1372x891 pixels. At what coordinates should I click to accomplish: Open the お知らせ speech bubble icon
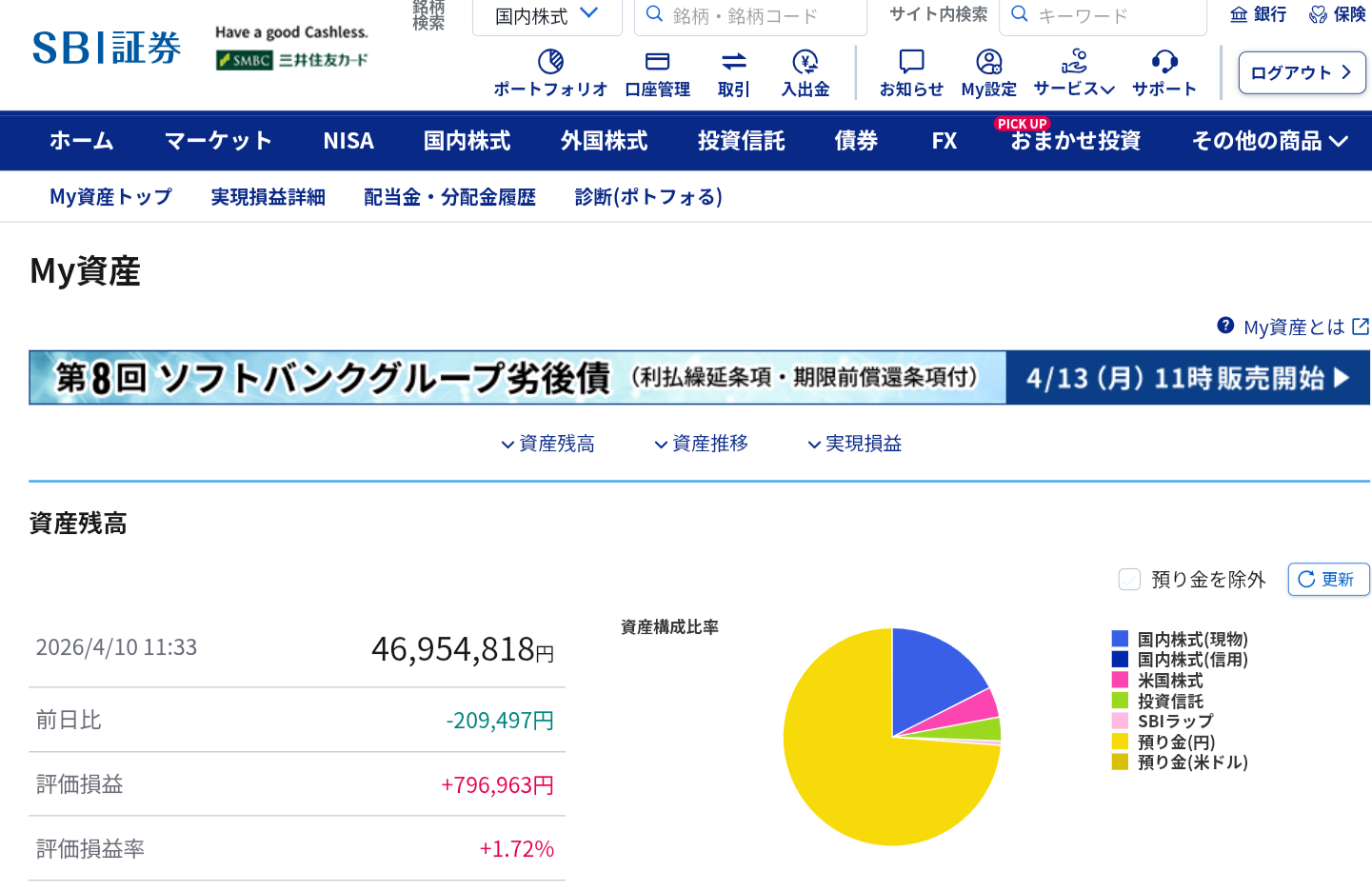pos(911,62)
